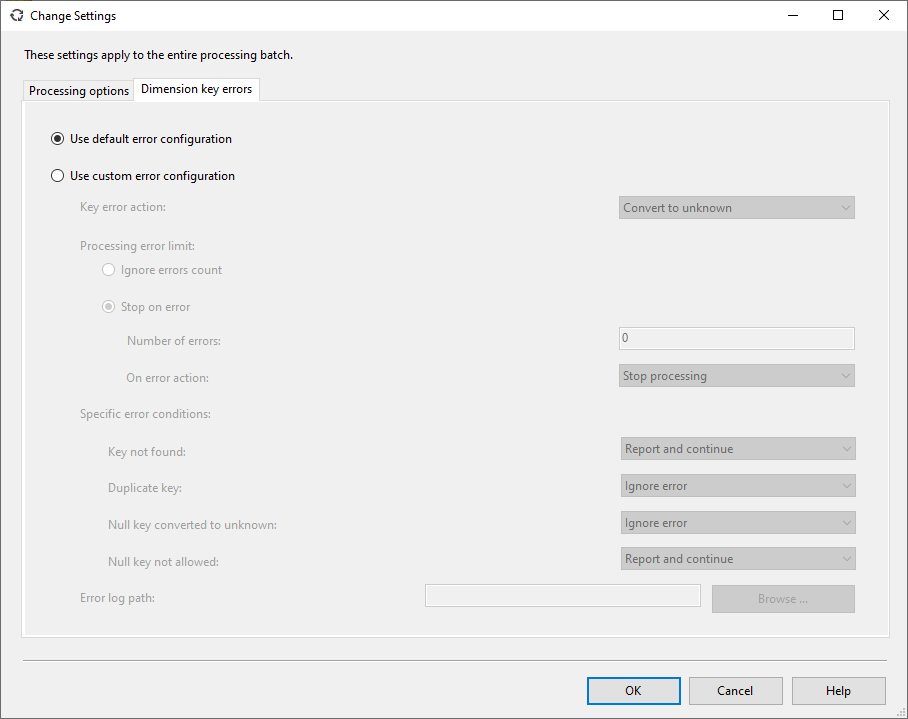Image resolution: width=908 pixels, height=719 pixels.
Task: Choose the Ignore errors count radio
Action: coord(108,270)
